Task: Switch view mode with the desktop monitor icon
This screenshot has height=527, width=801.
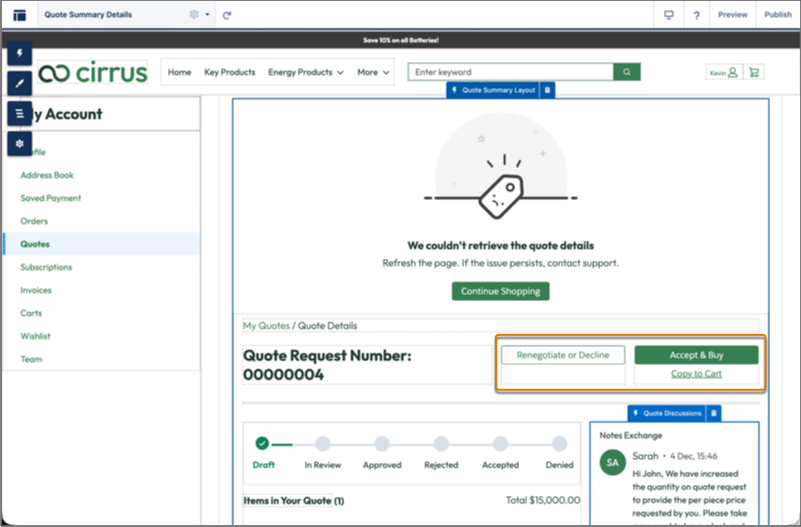Action: pos(669,15)
